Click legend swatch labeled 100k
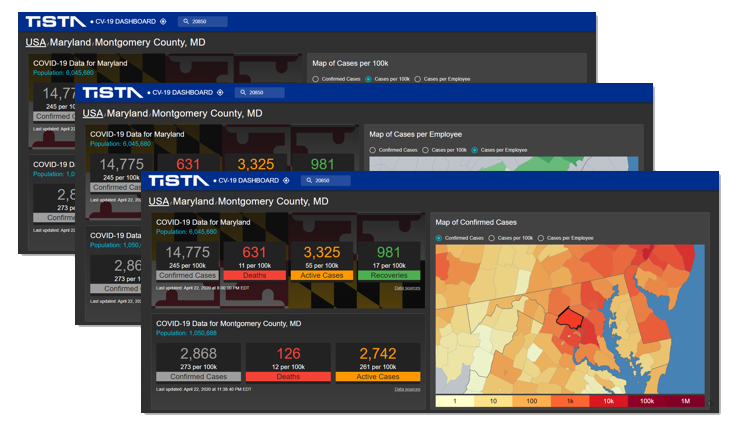 (647, 401)
